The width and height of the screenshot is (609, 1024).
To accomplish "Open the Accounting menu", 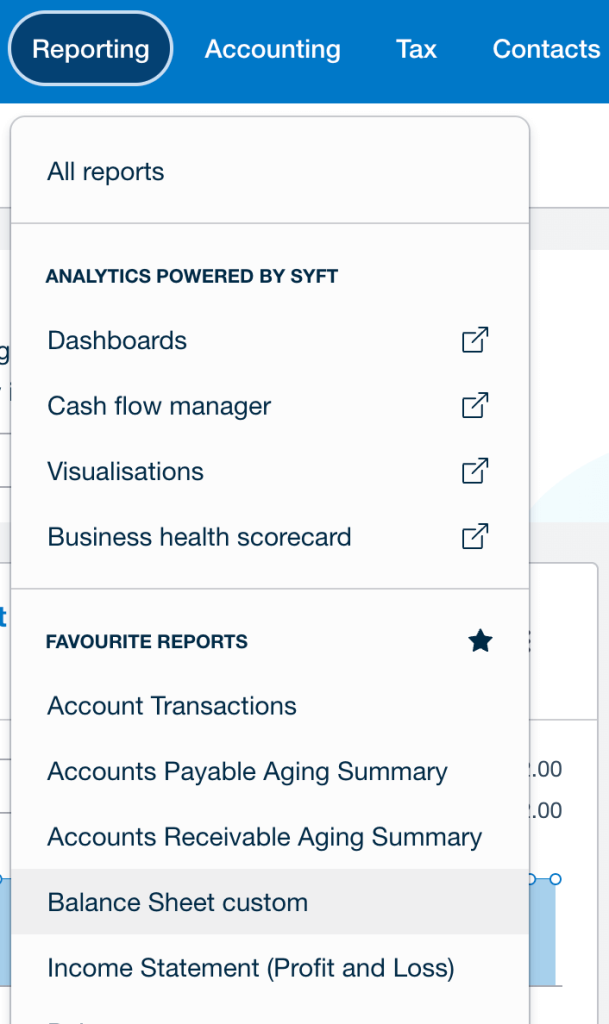I will pyautogui.click(x=272, y=49).
